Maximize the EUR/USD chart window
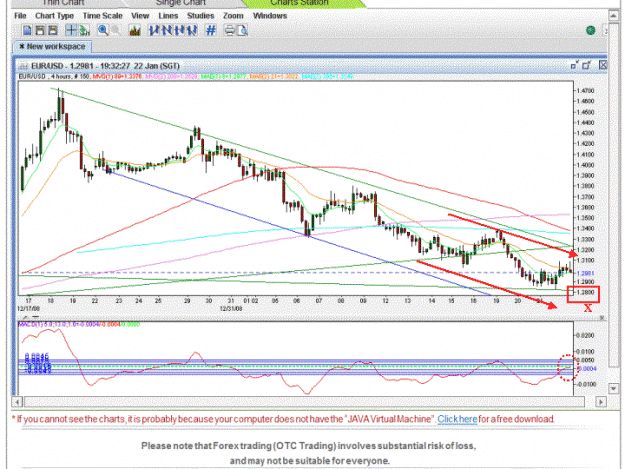The width and height of the screenshot is (625, 469). click(x=586, y=65)
